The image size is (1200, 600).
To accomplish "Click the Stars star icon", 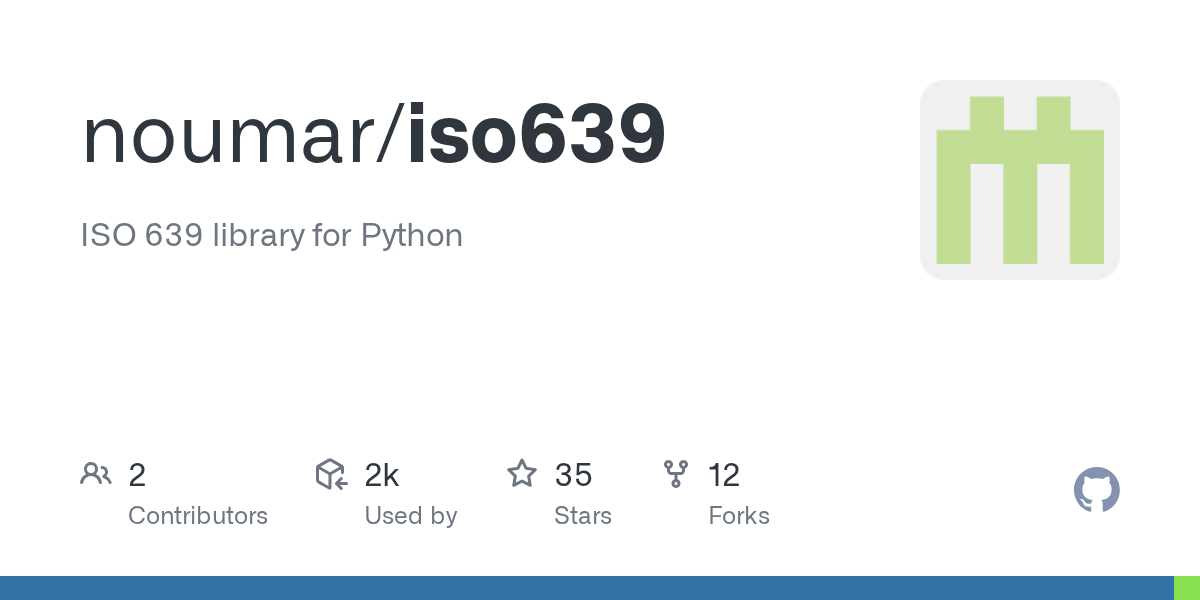I will tap(522, 474).
